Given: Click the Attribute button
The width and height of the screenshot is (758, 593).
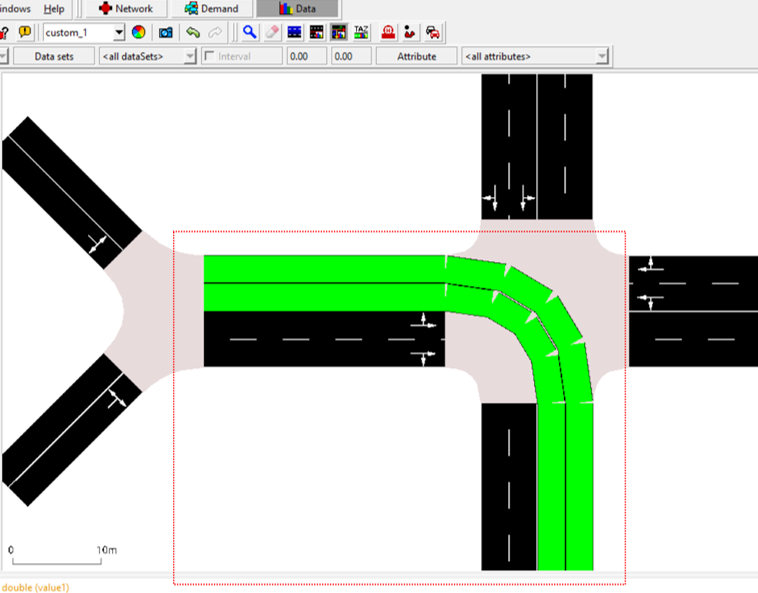Looking at the screenshot, I should pos(416,57).
